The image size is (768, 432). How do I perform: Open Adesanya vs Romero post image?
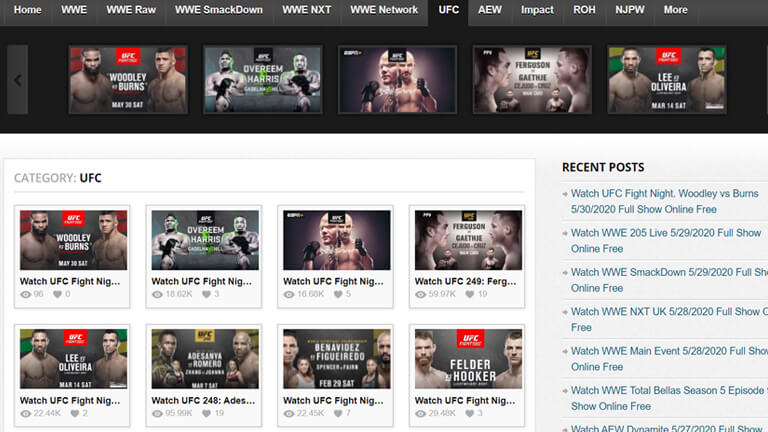(x=205, y=359)
